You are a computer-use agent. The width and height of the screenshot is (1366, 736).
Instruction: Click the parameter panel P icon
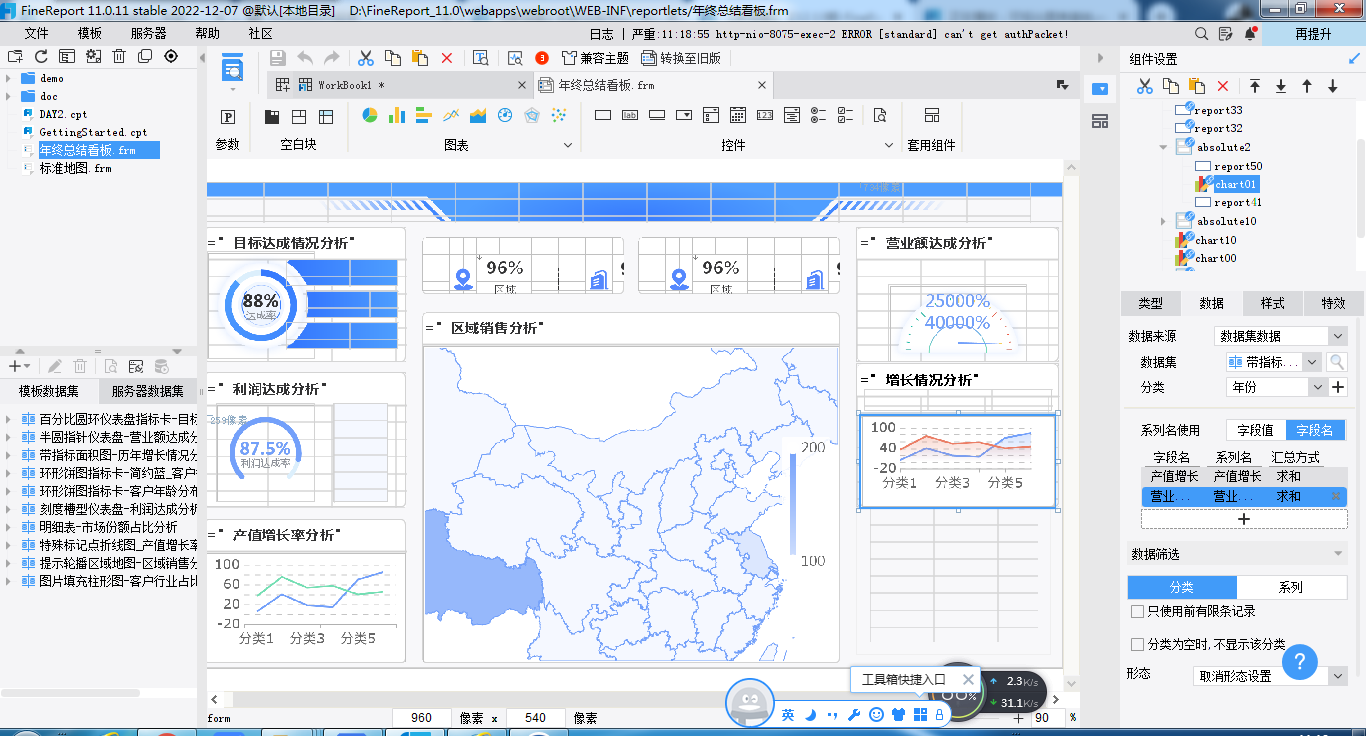pyautogui.click(x=228, y=117)
